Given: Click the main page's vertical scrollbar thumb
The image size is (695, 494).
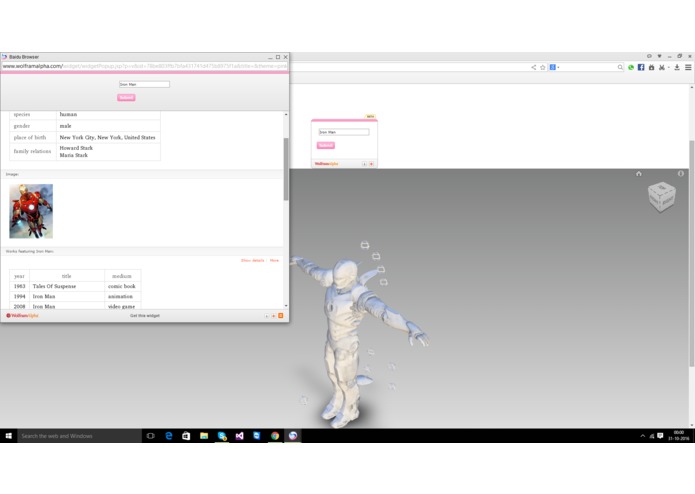Looking at the screenshot, I should point(691,253).
